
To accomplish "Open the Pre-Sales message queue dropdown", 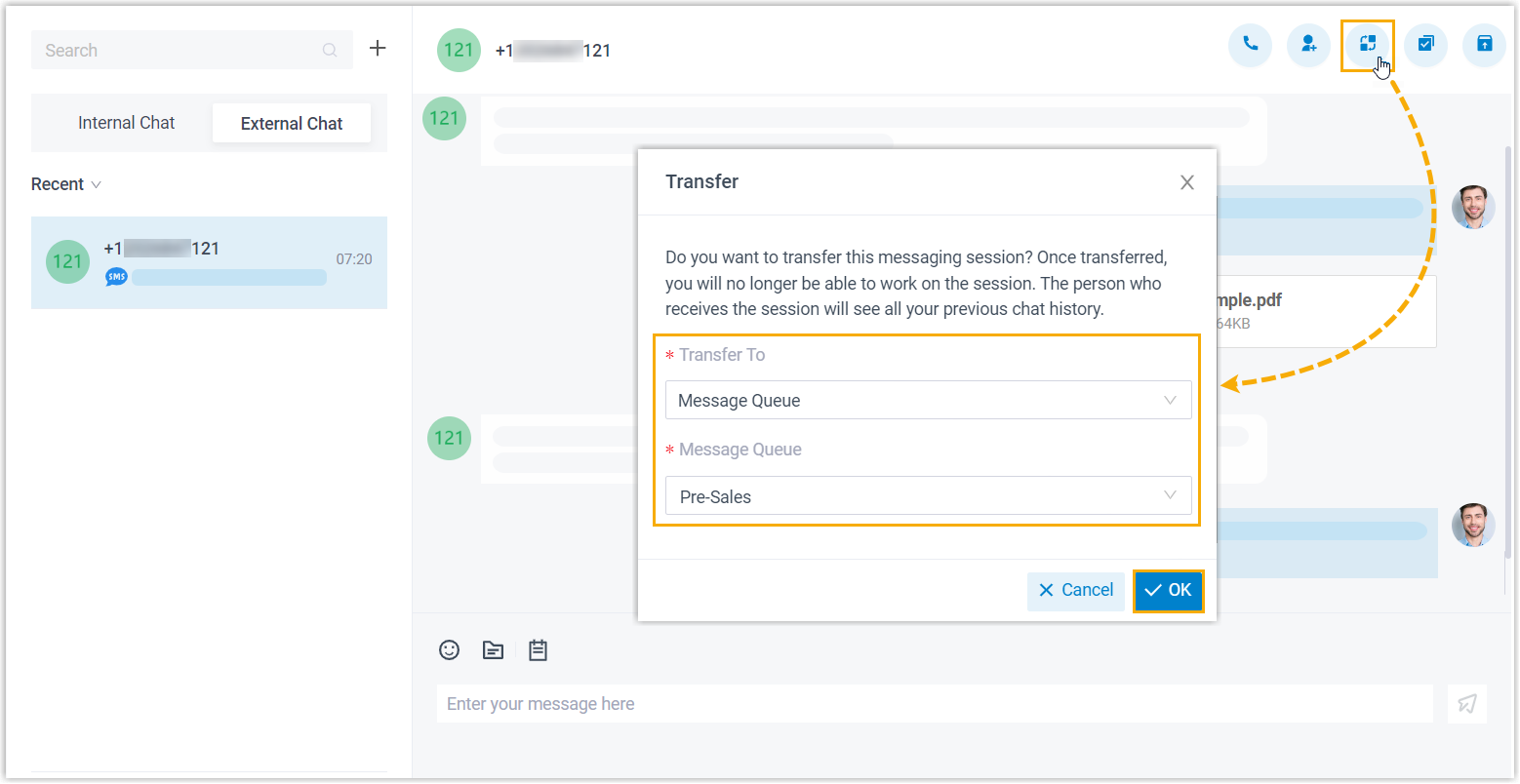I will pos(927,496).
